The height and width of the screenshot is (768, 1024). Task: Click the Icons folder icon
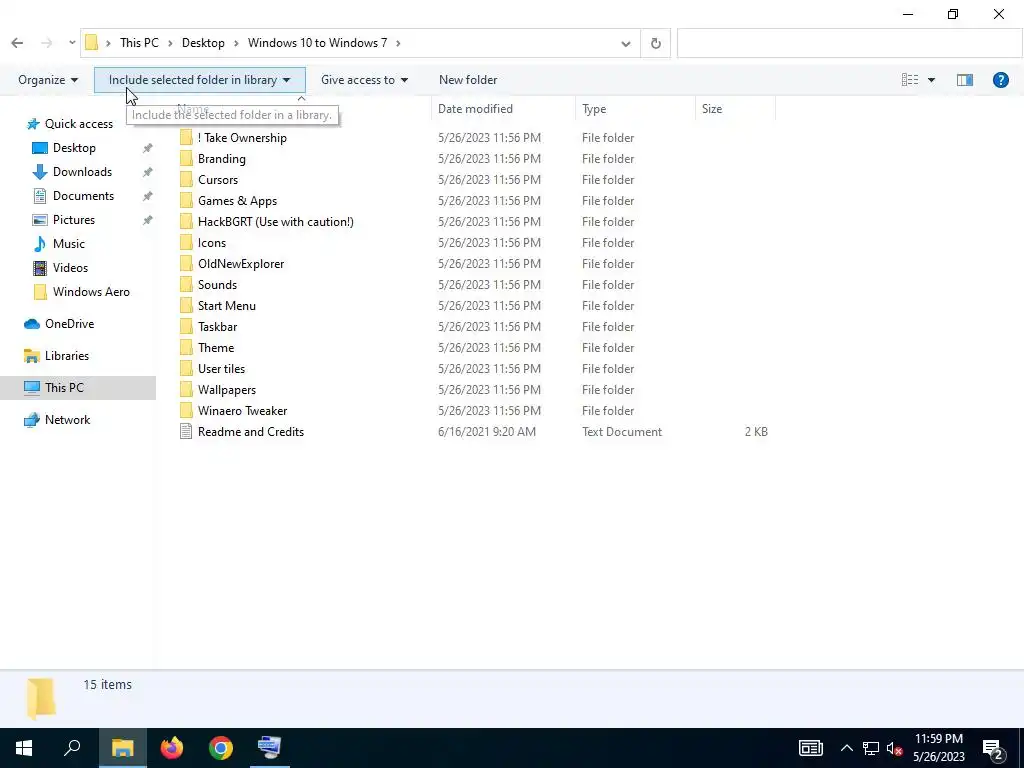click(186, 242)
